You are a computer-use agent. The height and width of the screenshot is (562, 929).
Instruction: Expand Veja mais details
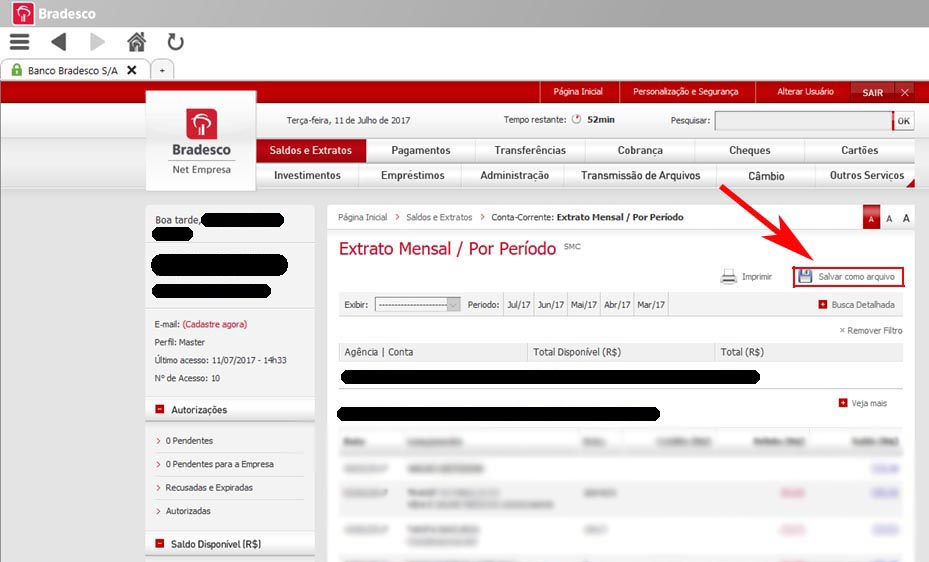843,403
